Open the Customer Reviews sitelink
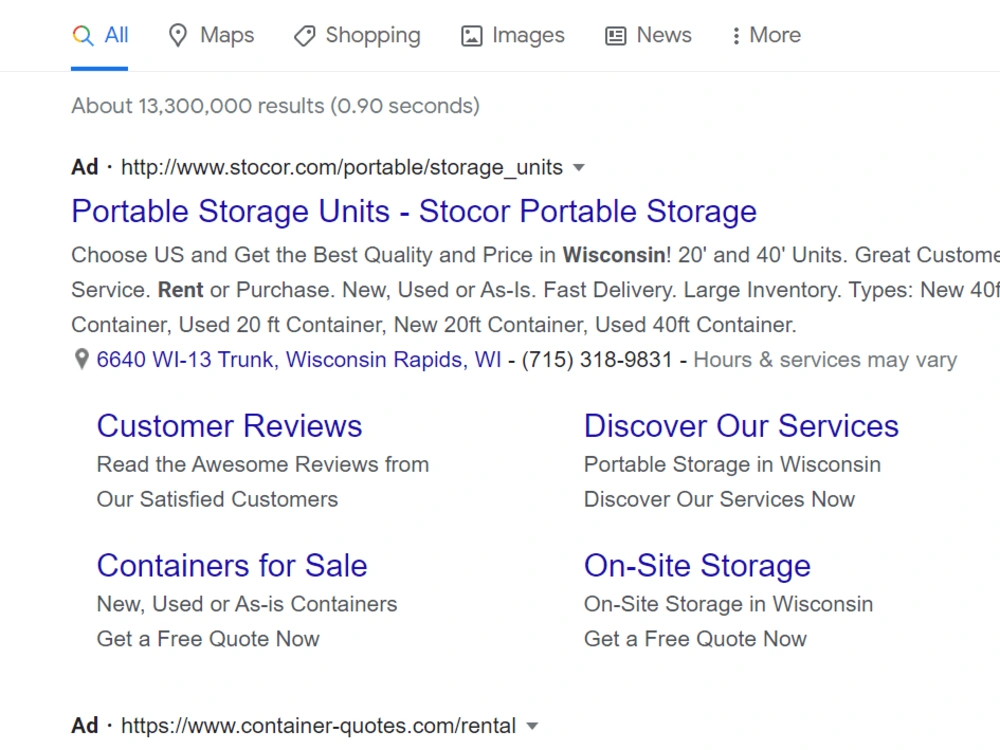The height and width of the screenshot is (750, 1000). pyautogui.click(x=230, y=426)
